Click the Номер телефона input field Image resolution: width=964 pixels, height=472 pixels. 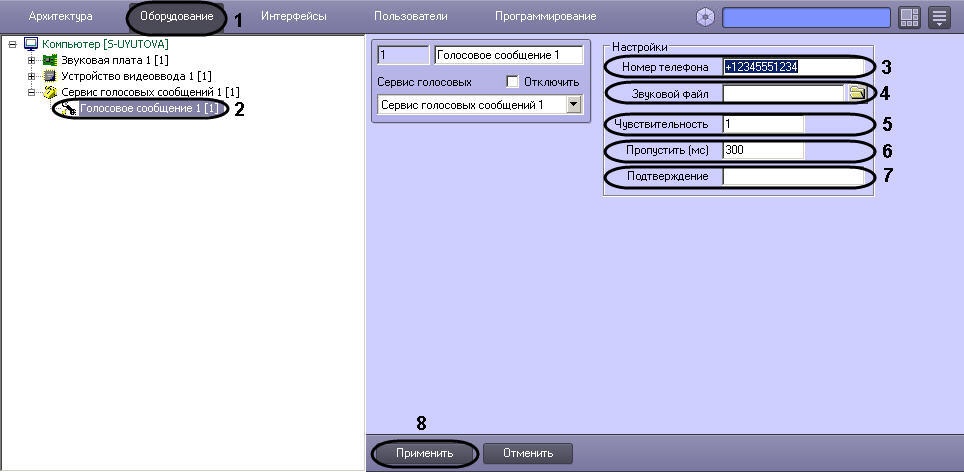pos(790,67)
